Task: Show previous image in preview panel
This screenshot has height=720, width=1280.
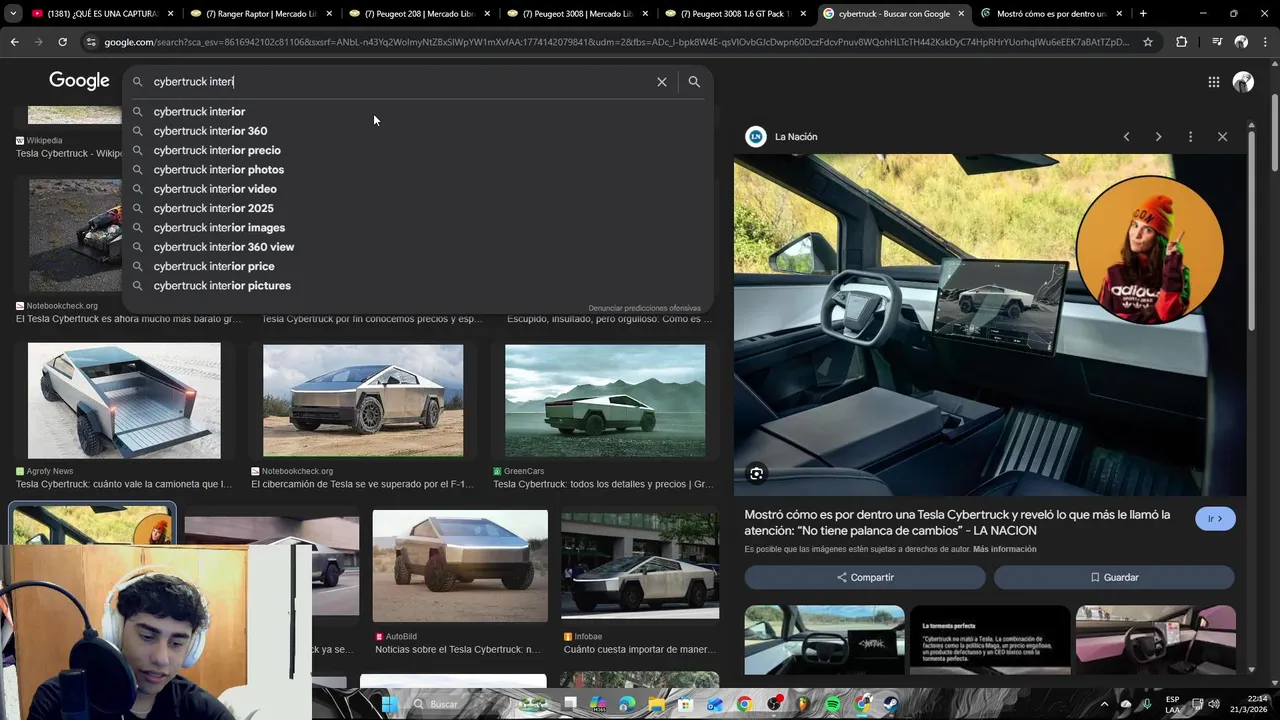Action: [x=1126, y=137]
